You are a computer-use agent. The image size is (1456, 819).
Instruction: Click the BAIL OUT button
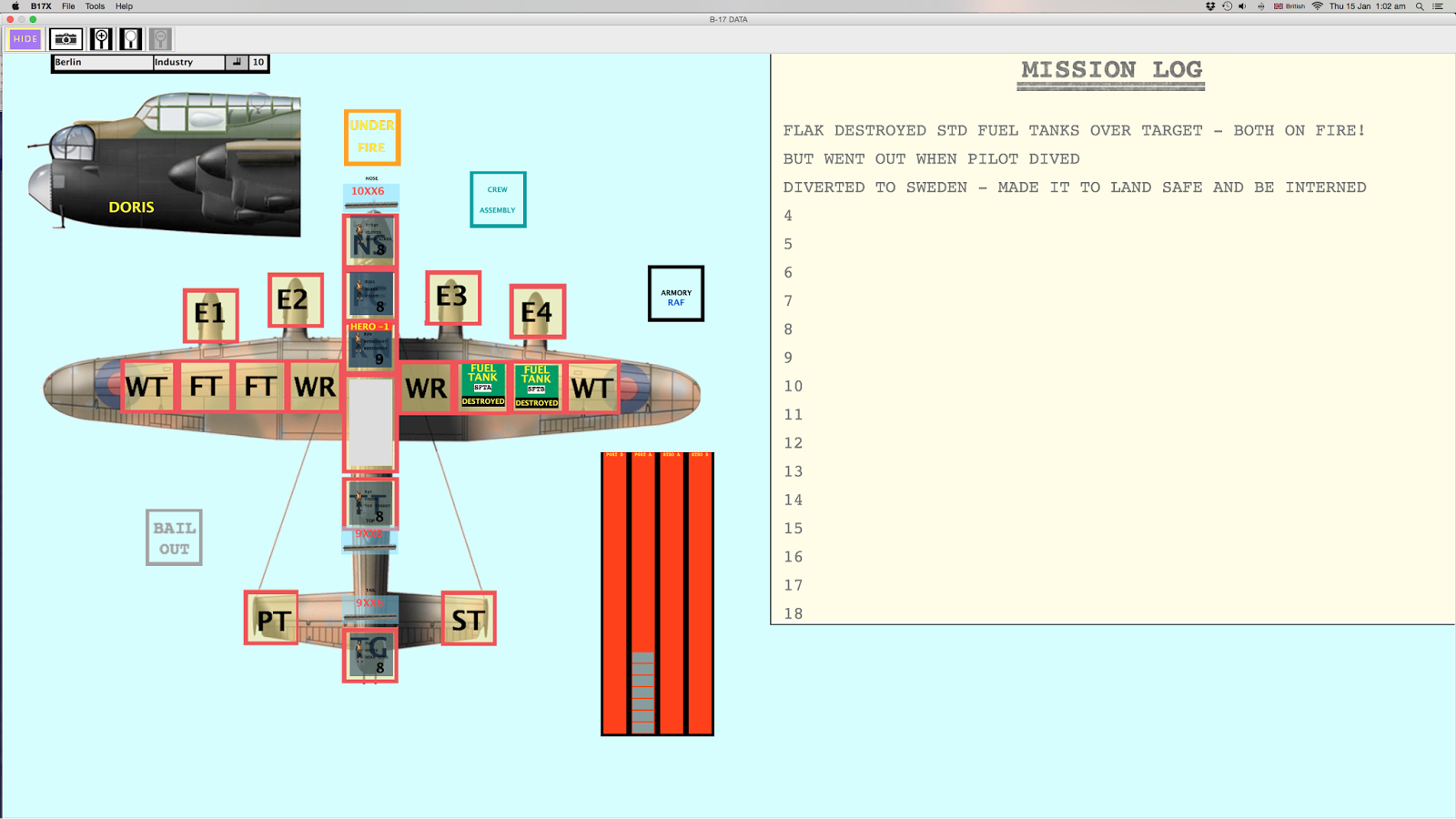[174, 538]
